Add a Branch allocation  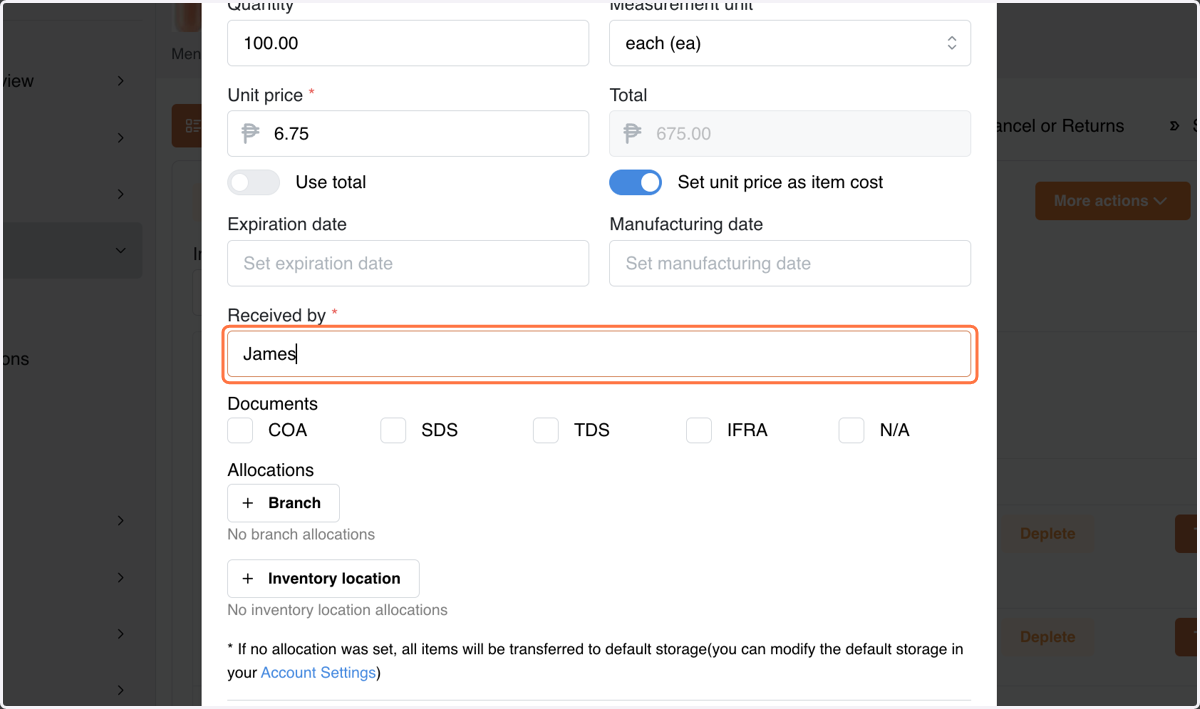(284, 503)
